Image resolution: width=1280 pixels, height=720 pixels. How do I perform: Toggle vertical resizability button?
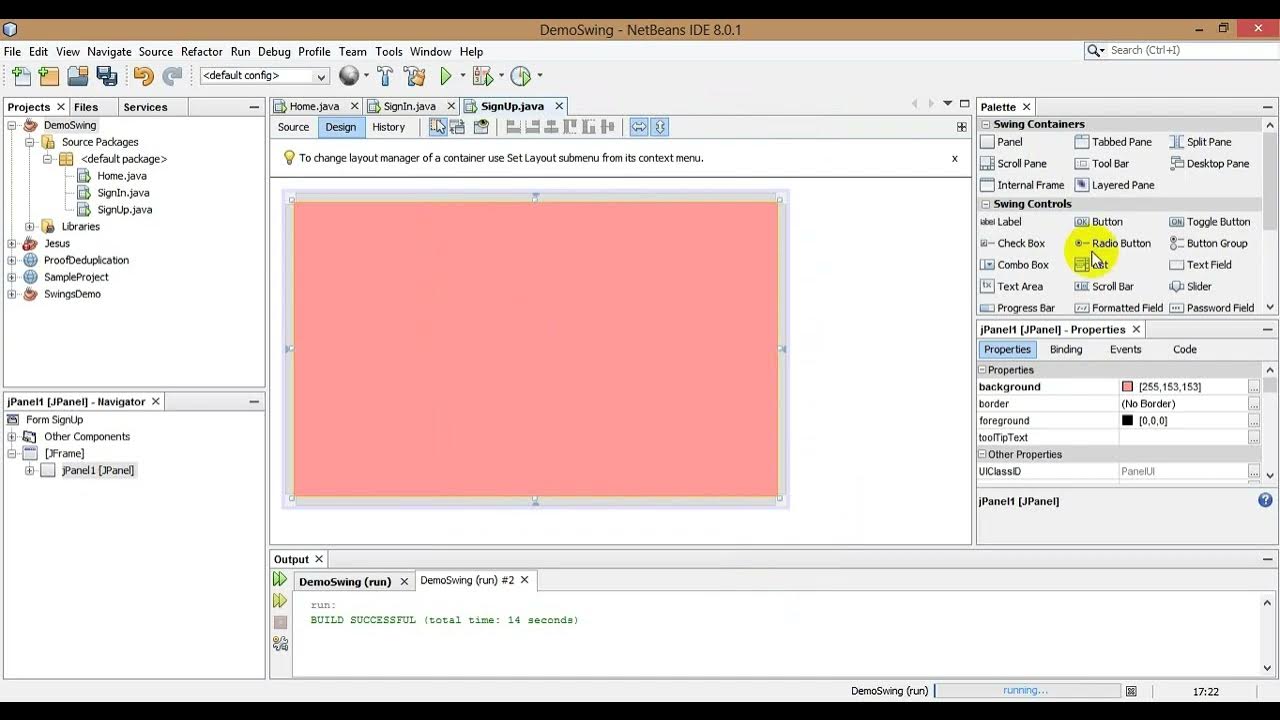(659, 127)
